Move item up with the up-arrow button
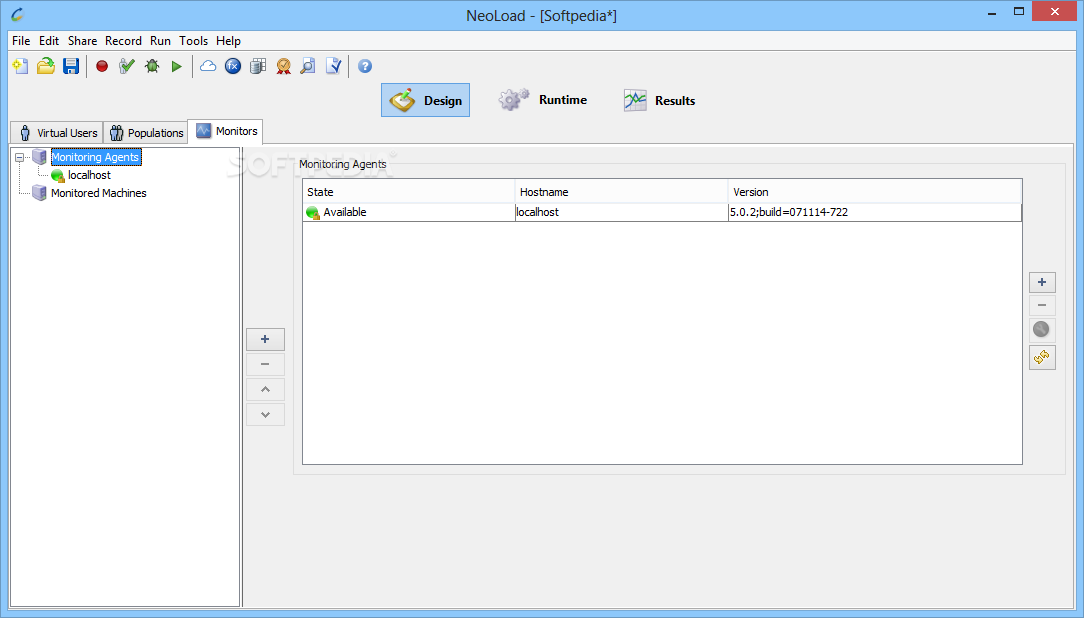 [265, 390]
